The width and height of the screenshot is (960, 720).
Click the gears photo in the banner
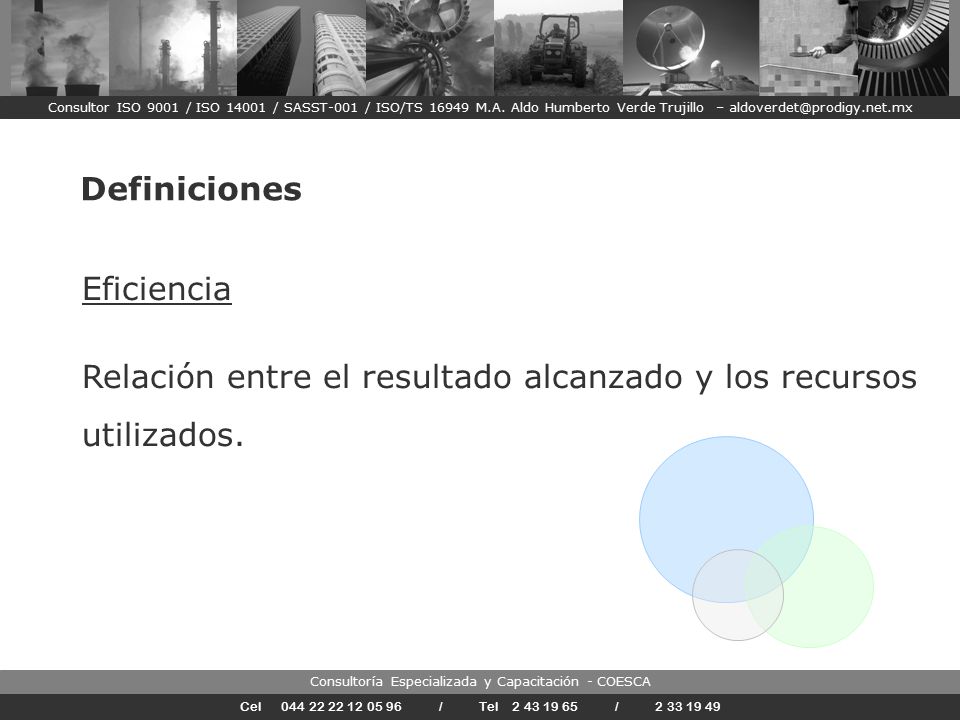[430, 48]
